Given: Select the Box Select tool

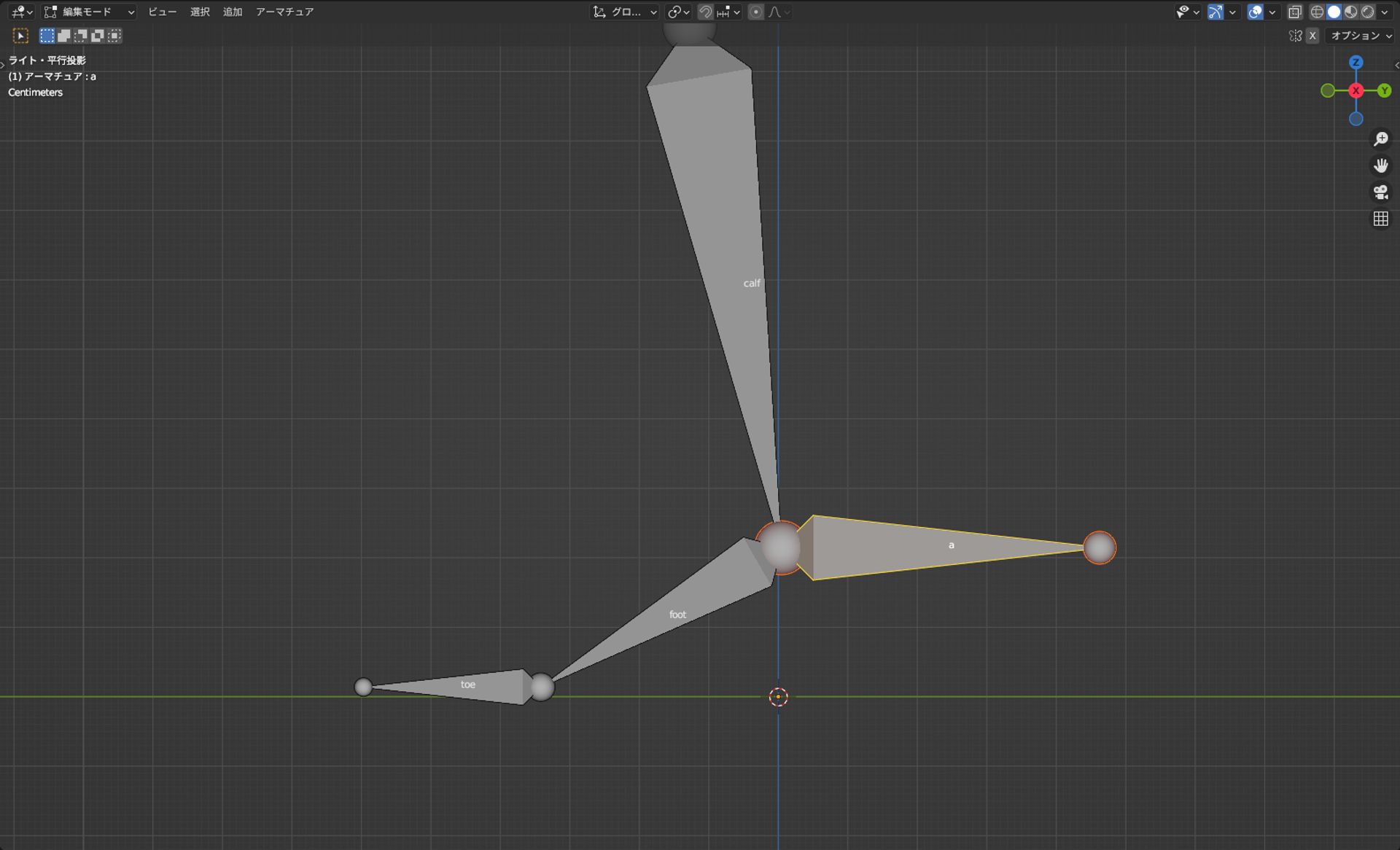Looking at the screenshot, I should pos(47,35).
